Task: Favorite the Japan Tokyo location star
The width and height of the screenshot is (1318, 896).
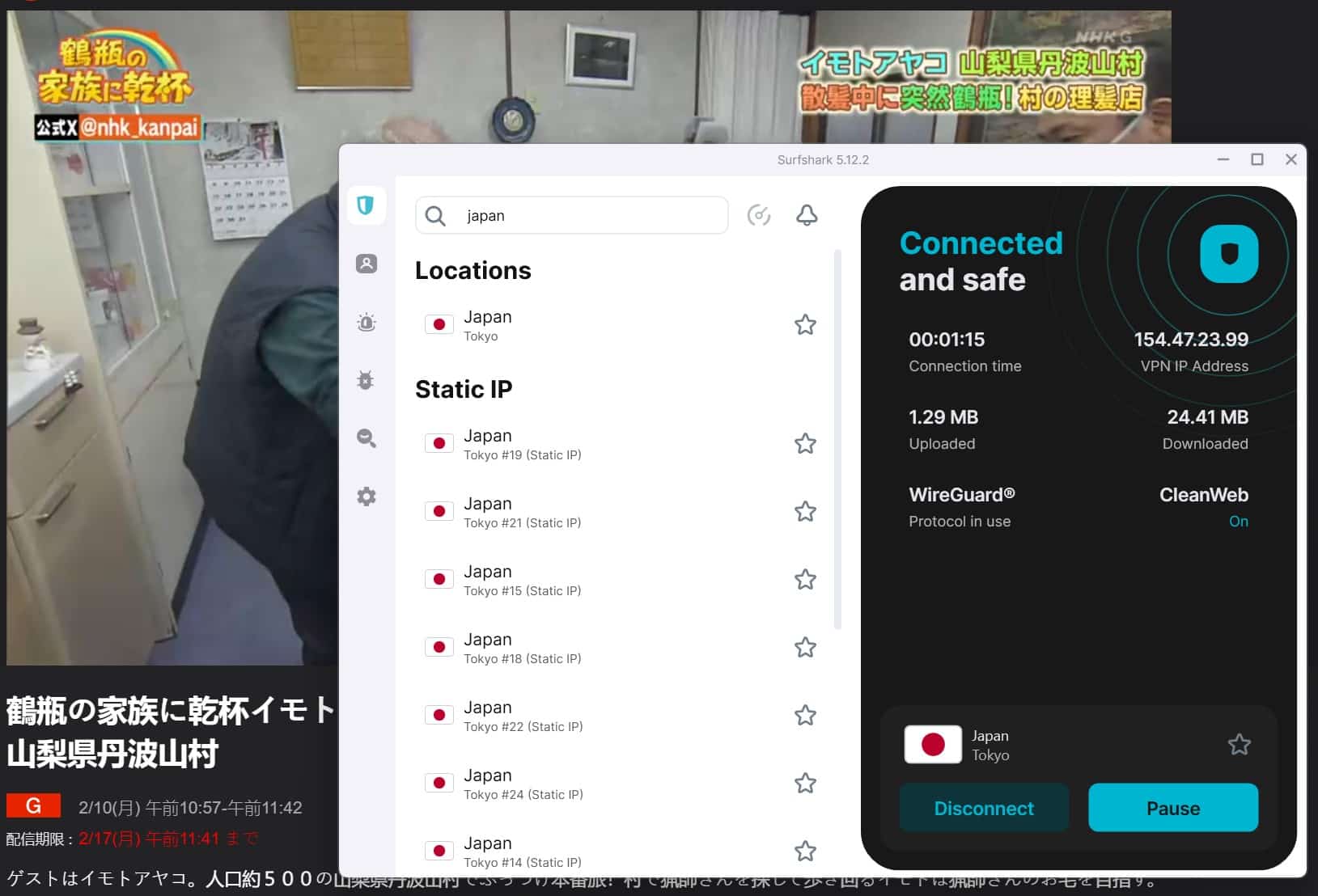Action: pyautogui.click(x=805, y=325)
